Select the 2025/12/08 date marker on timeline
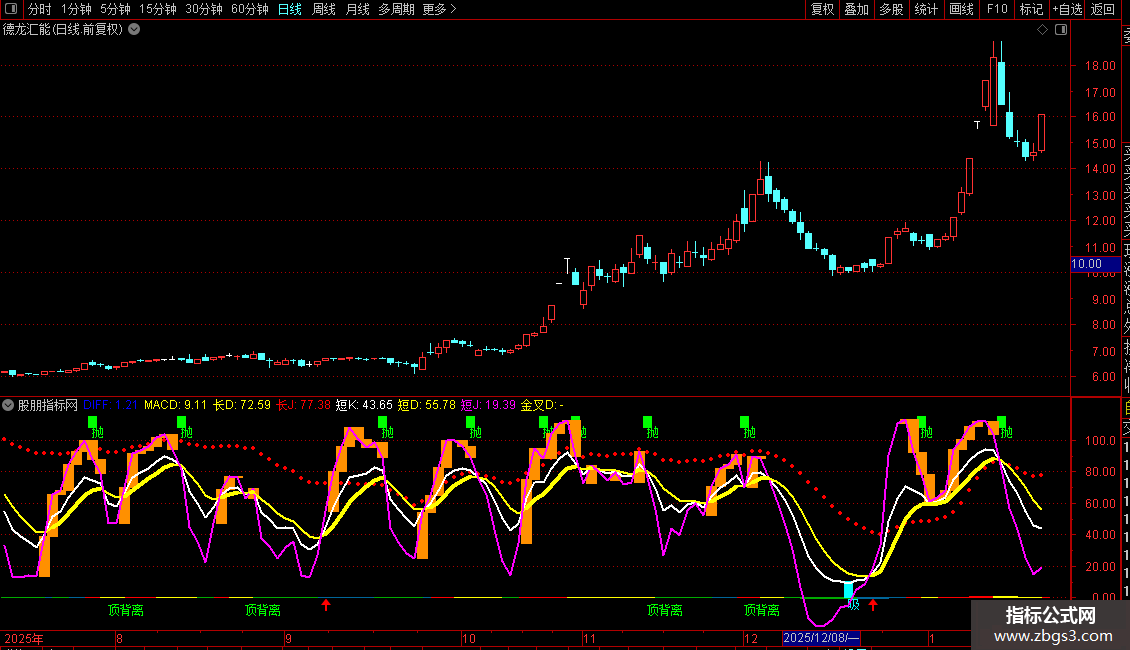The image size is (1130, 650). pos(821,638)
